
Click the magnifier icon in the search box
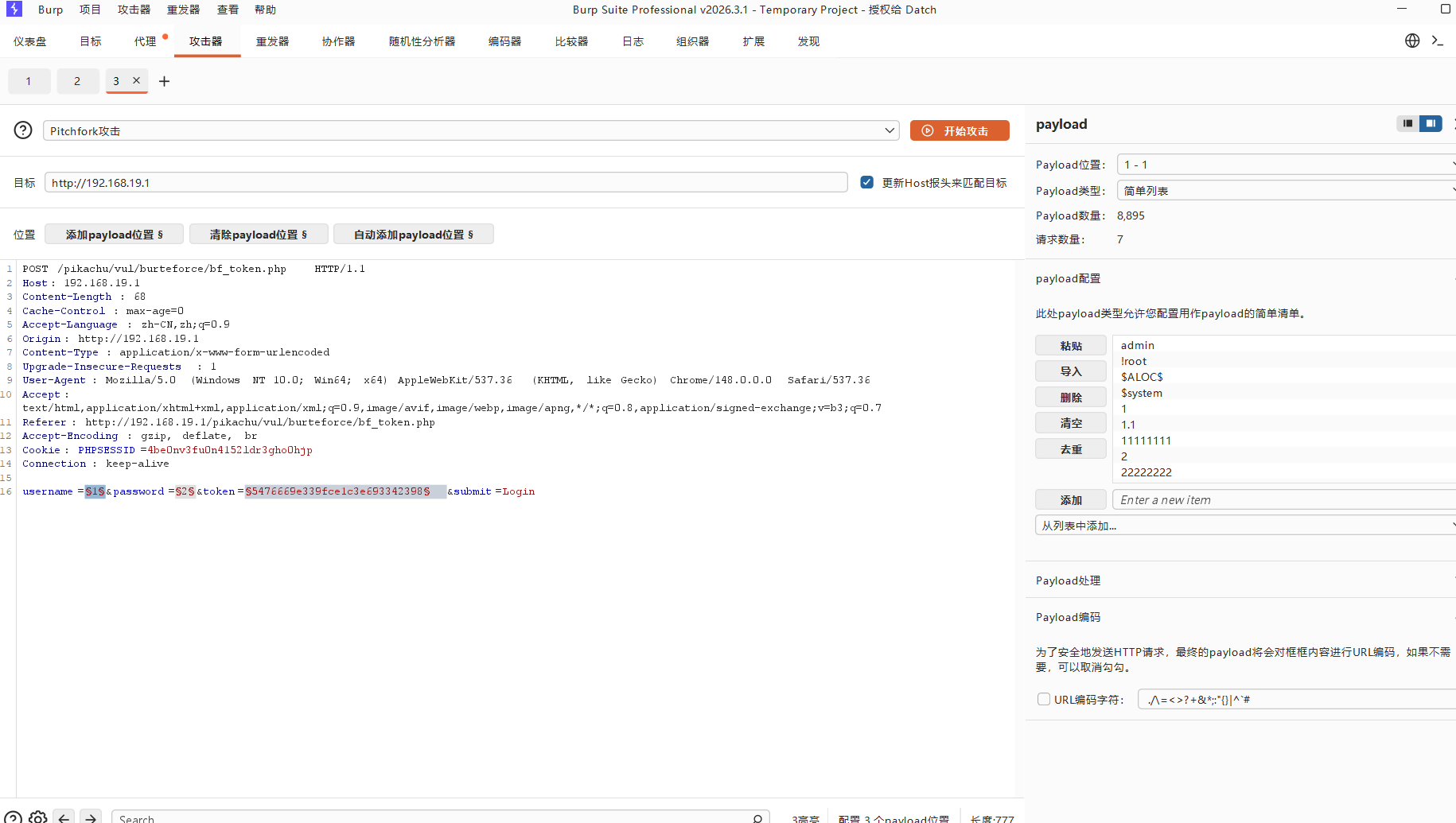758,818
